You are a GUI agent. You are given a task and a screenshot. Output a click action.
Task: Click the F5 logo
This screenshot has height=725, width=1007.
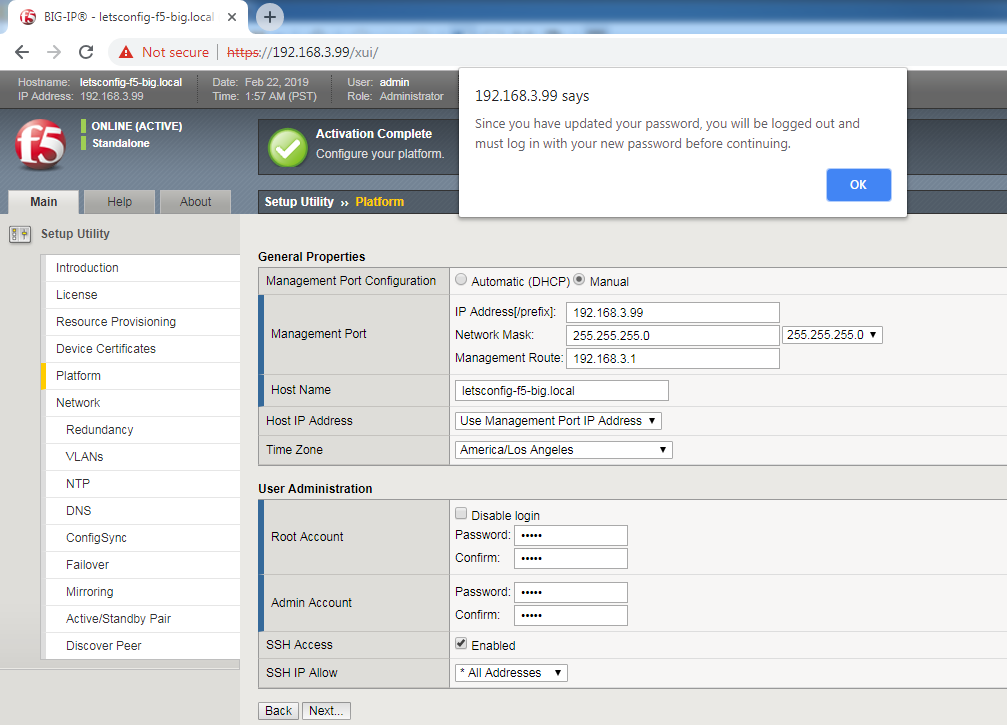tap(38, 146)
